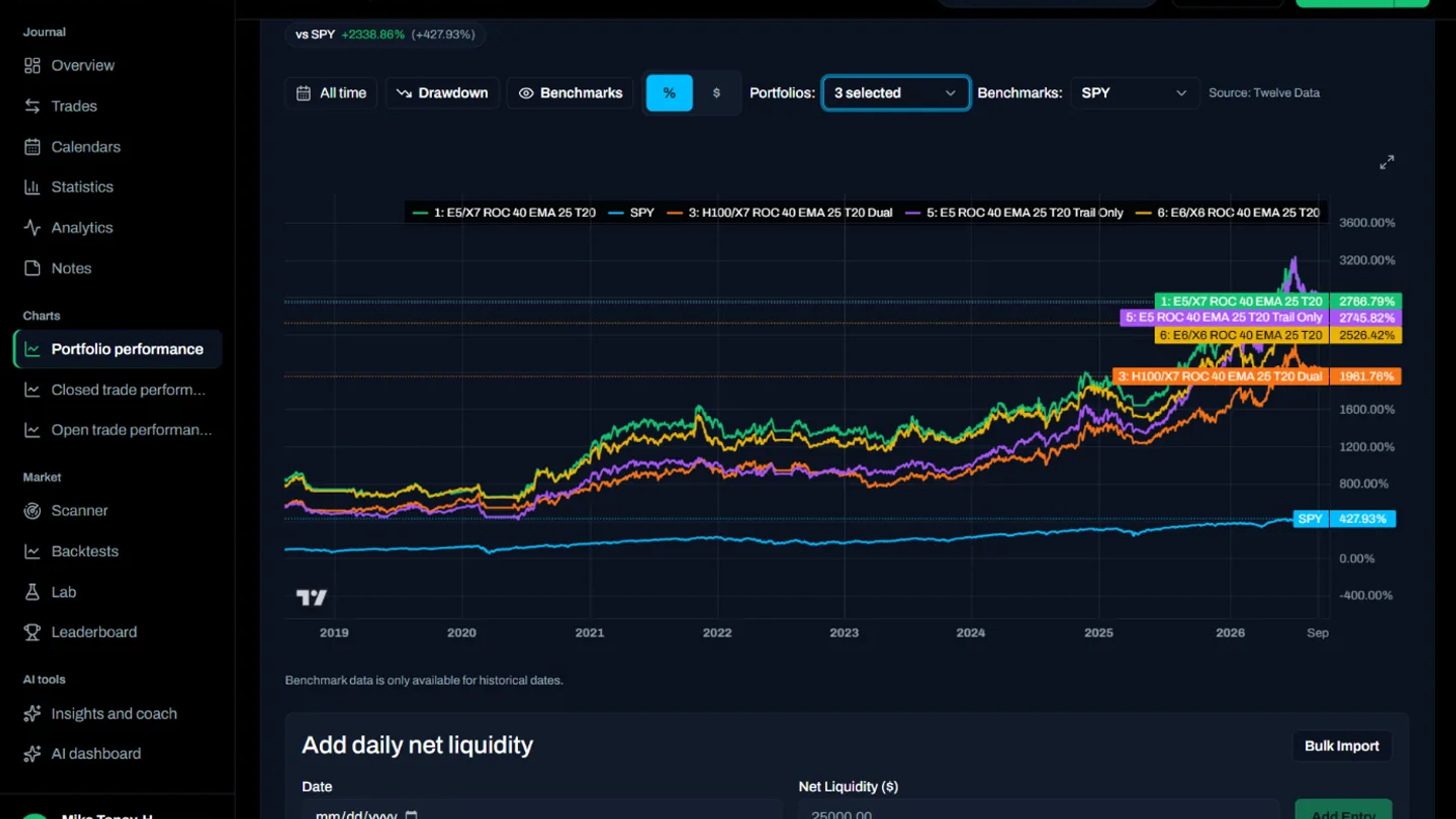Click the Closed trade performance chart icon
This screenshot has width=1456, height=819.
click(x=32, y=390)
